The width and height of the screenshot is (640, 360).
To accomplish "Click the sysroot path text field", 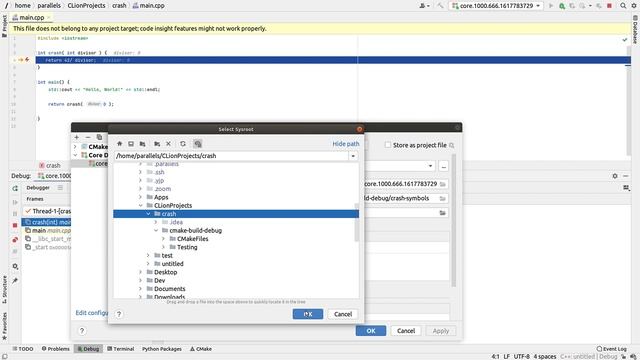I will pyautogui.click(x=231, y=156).
